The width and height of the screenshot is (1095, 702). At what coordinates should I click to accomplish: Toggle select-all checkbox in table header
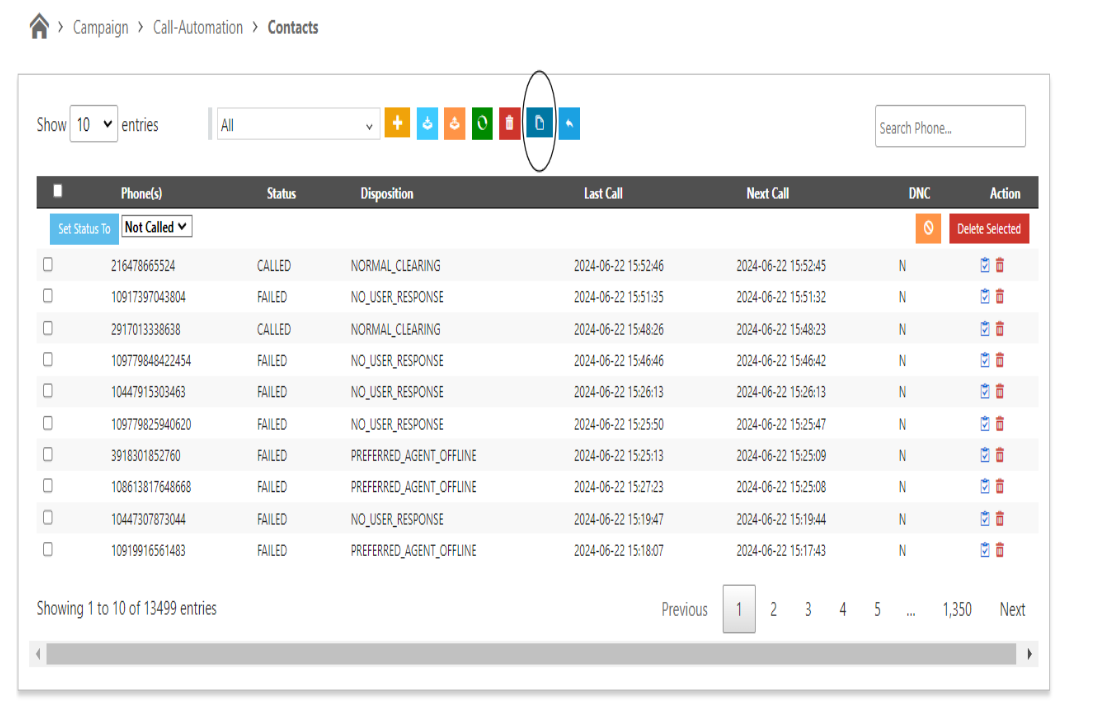click(x=58, y=191)
